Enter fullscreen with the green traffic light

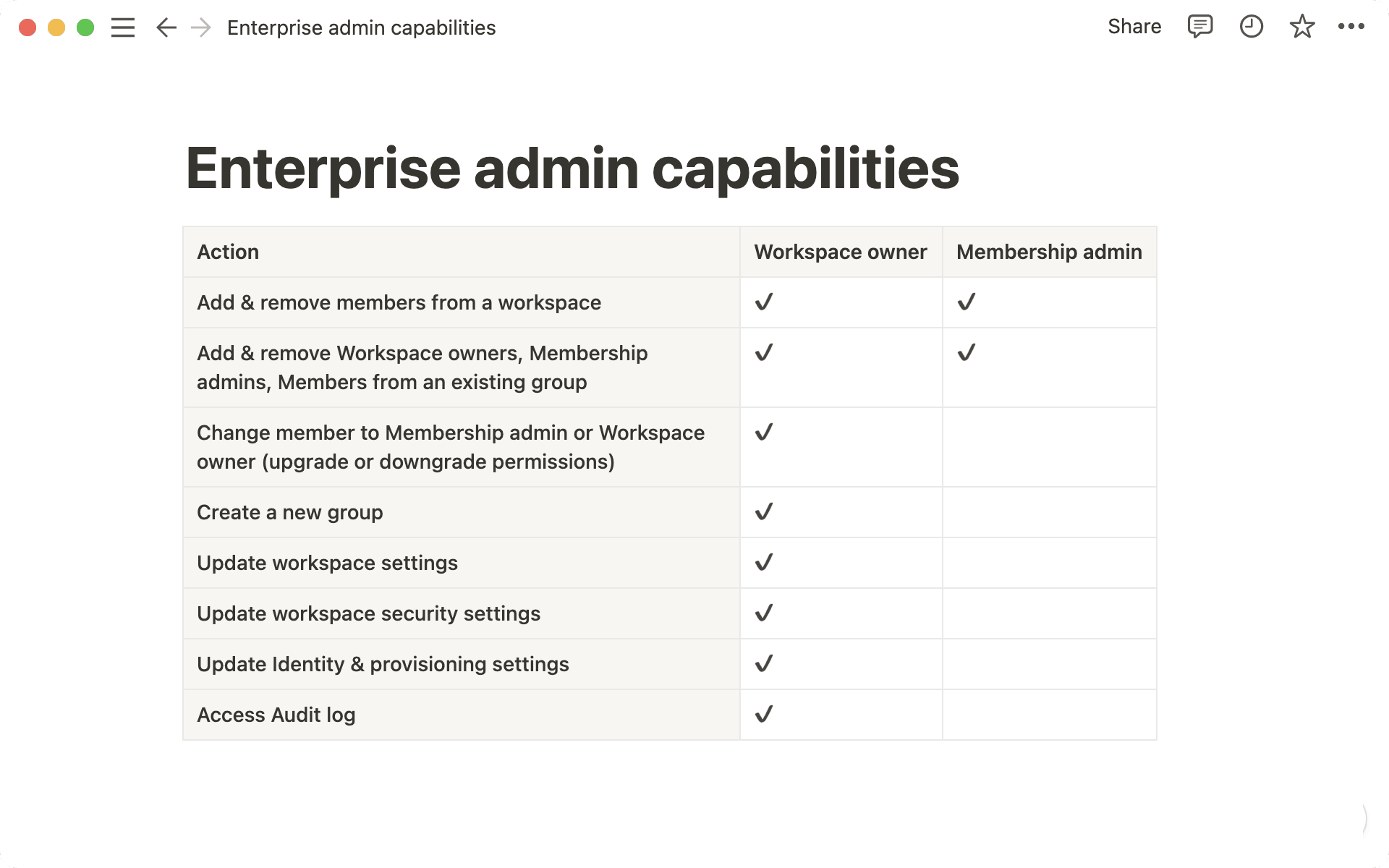(85, 27)
